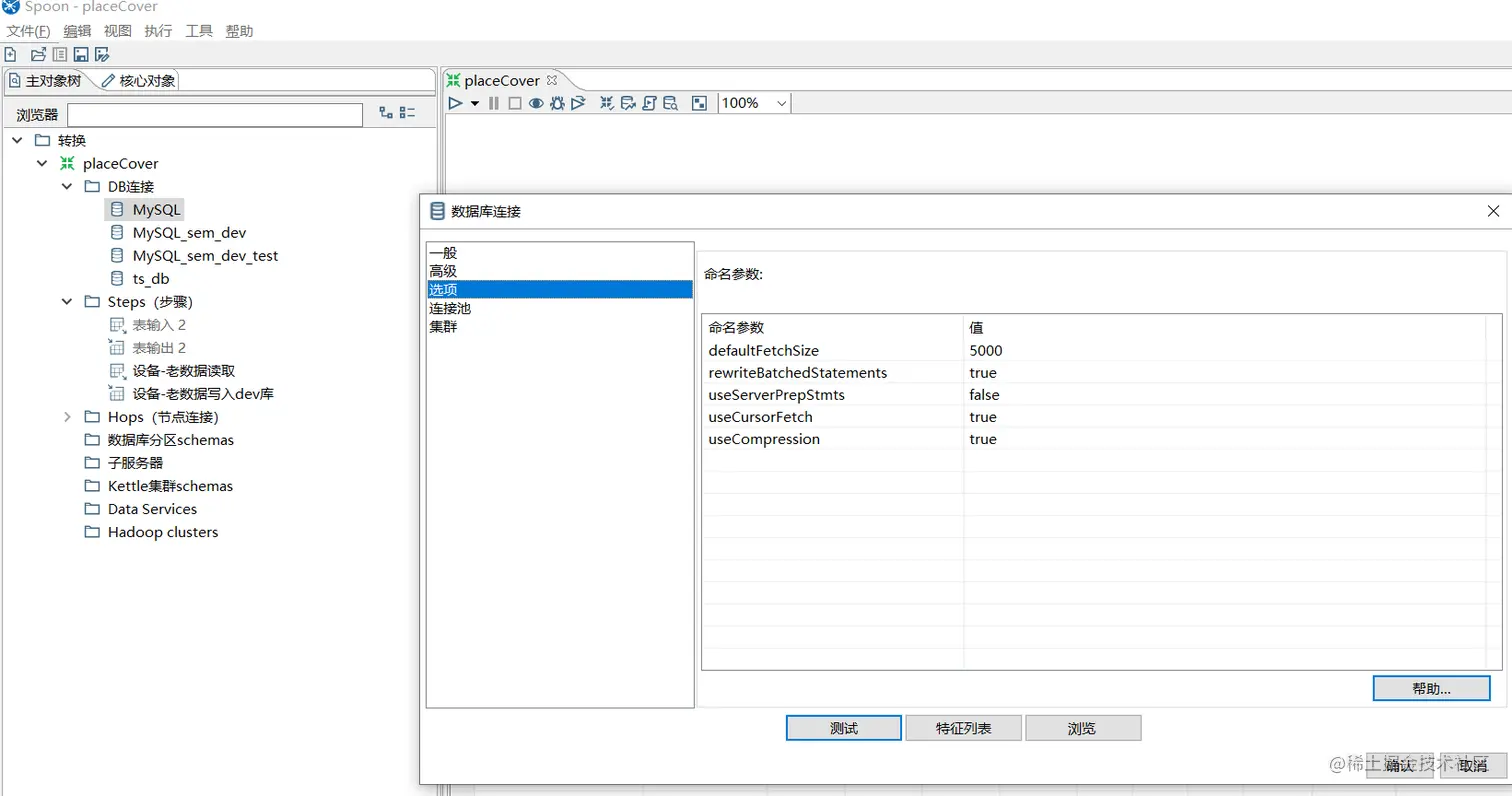Open the 视图 menu
The height and width of the screenshot is (796, 1512).
(x=118, y=31)
